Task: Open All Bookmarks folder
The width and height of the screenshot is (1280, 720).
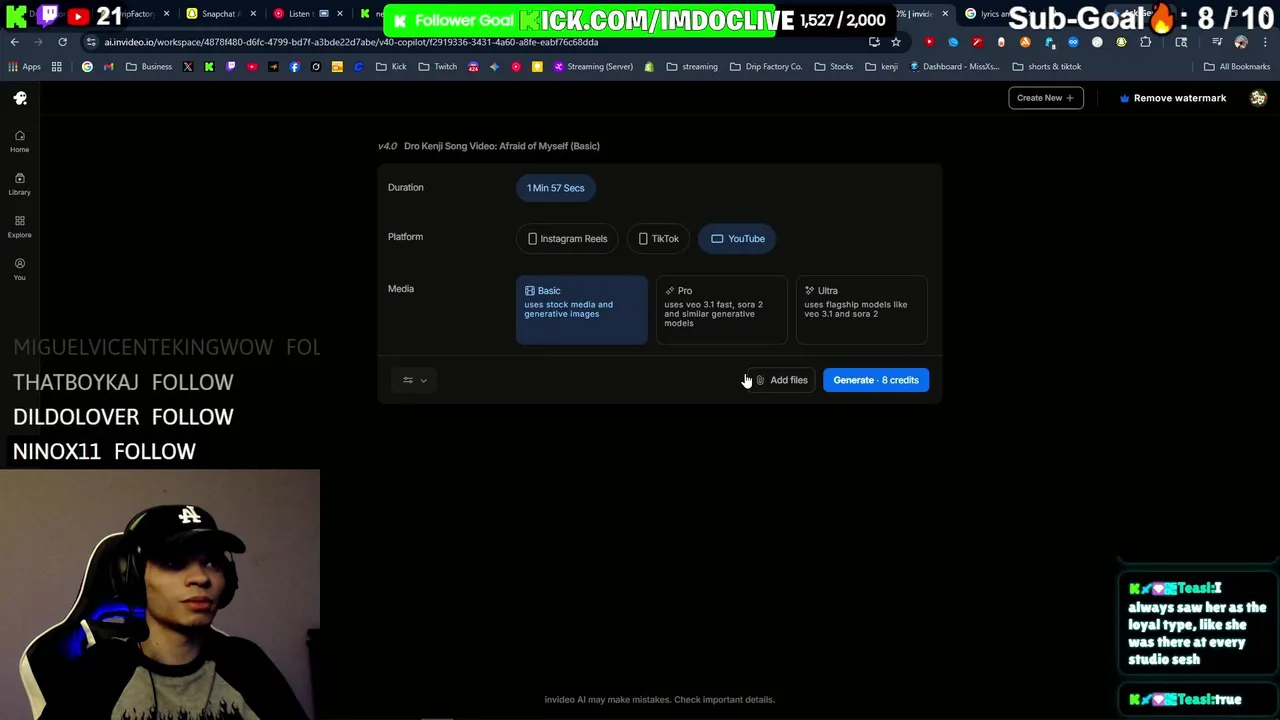Action: pos(1237,67)
